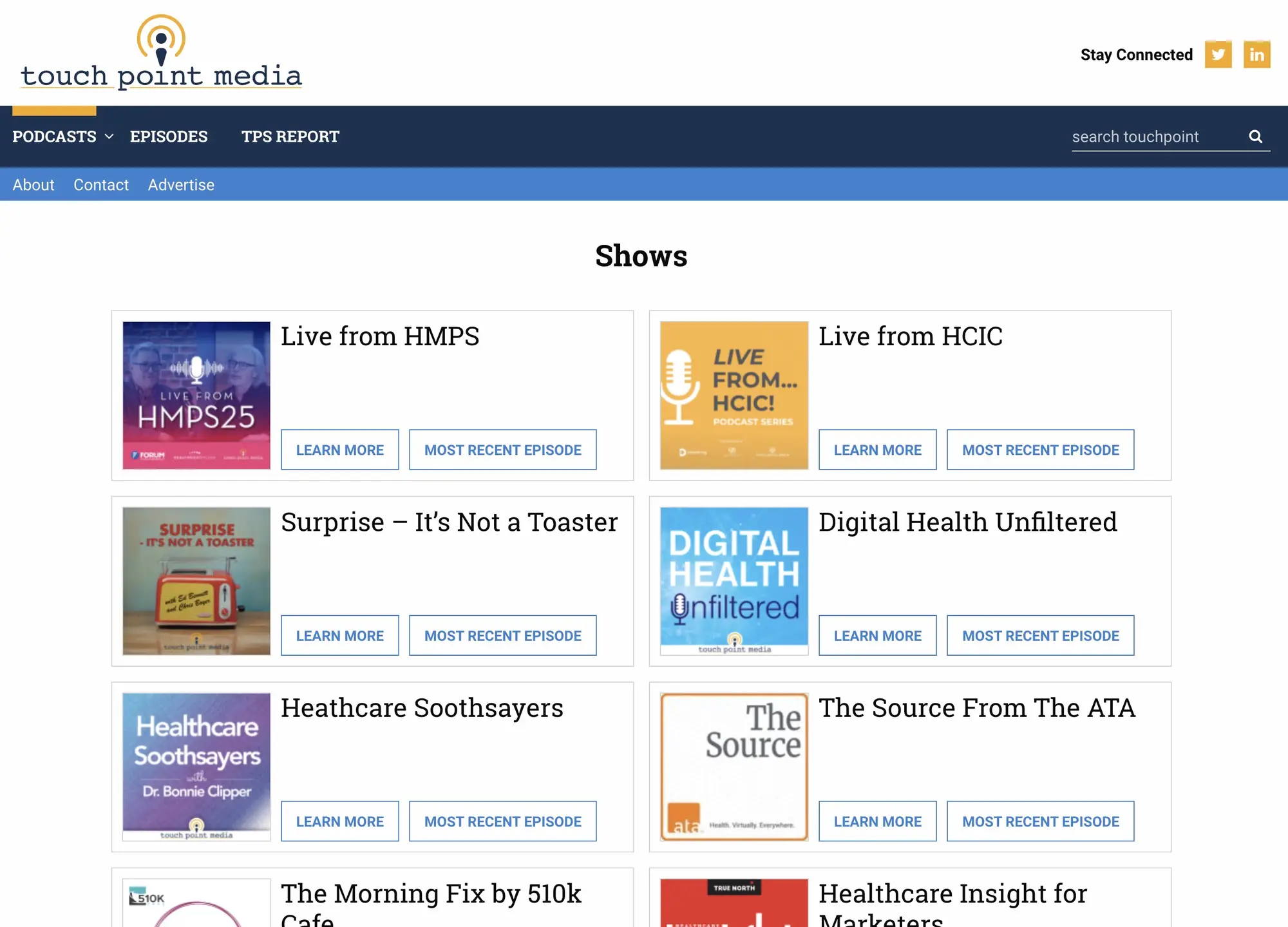Open most recent episode of Live from HCIC

coord(1041,450)
